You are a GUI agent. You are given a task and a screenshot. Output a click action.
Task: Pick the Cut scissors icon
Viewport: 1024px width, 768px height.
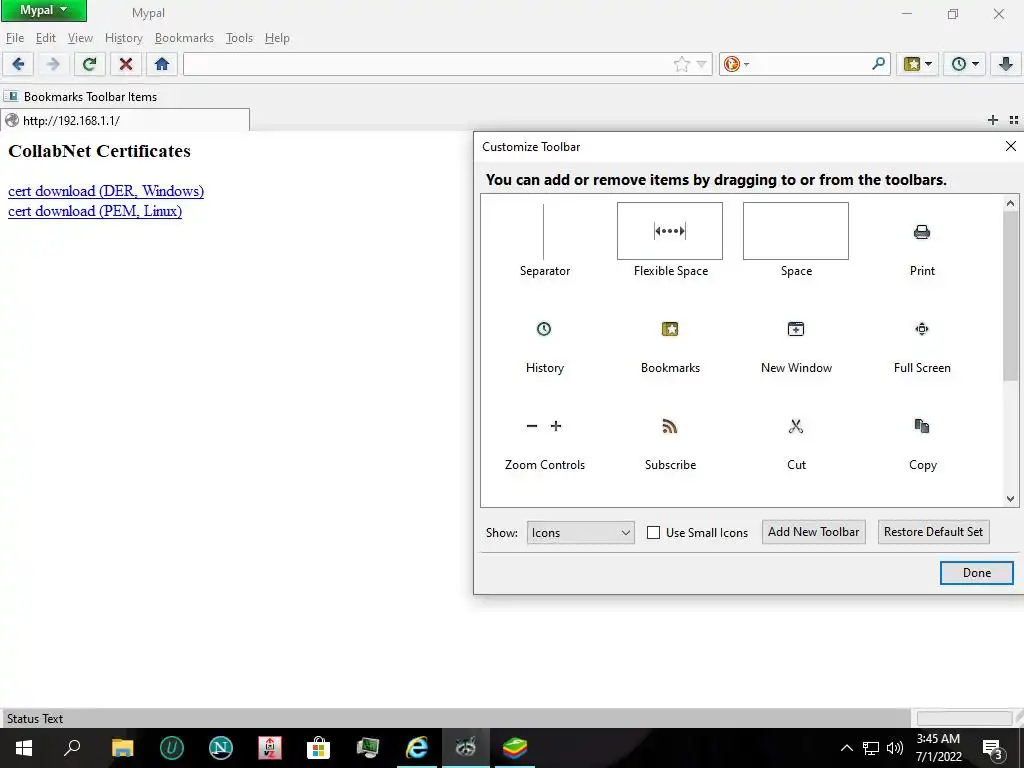(795, 426)
